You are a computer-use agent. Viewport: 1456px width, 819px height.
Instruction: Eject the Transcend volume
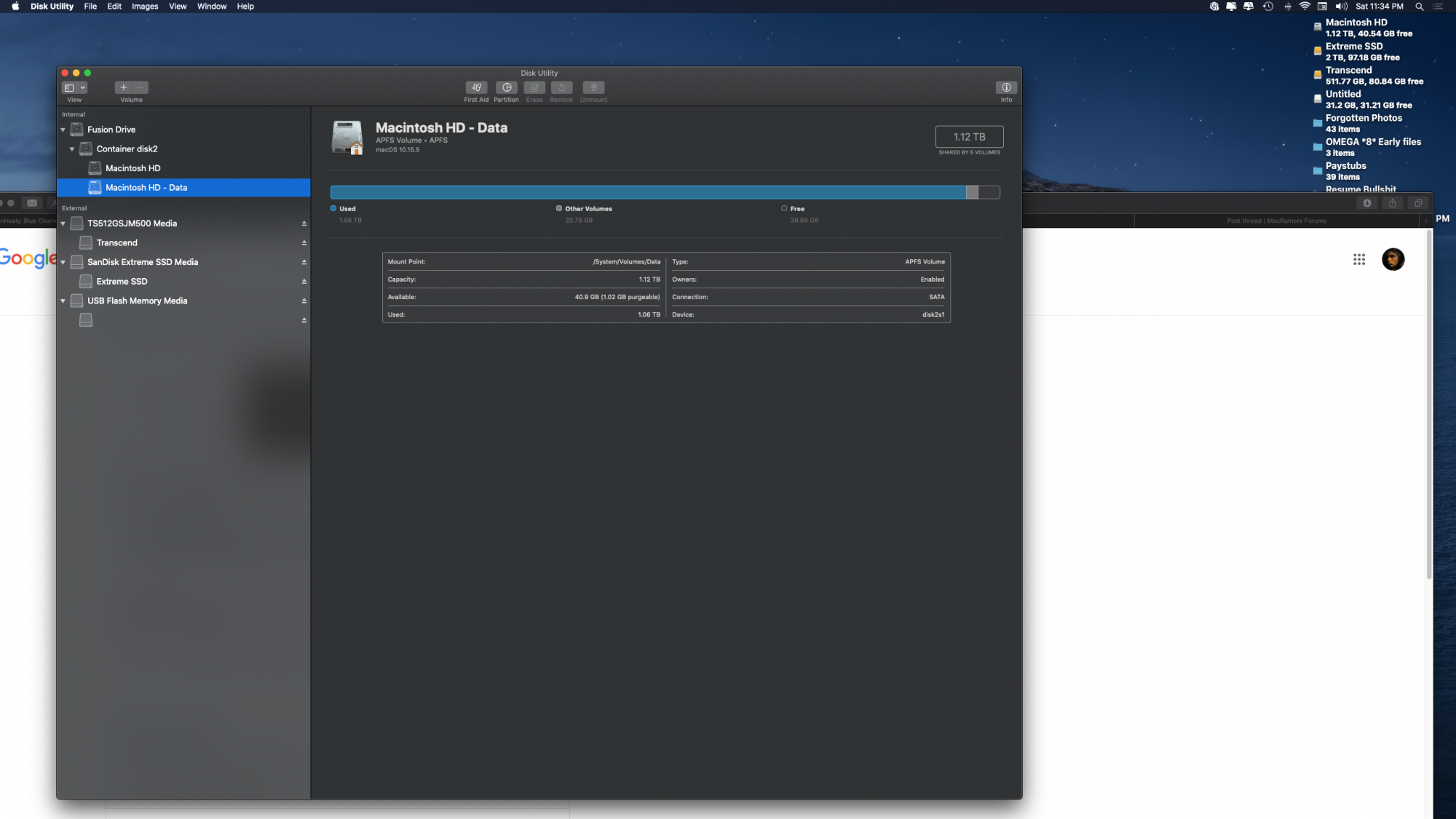(304, 243)
